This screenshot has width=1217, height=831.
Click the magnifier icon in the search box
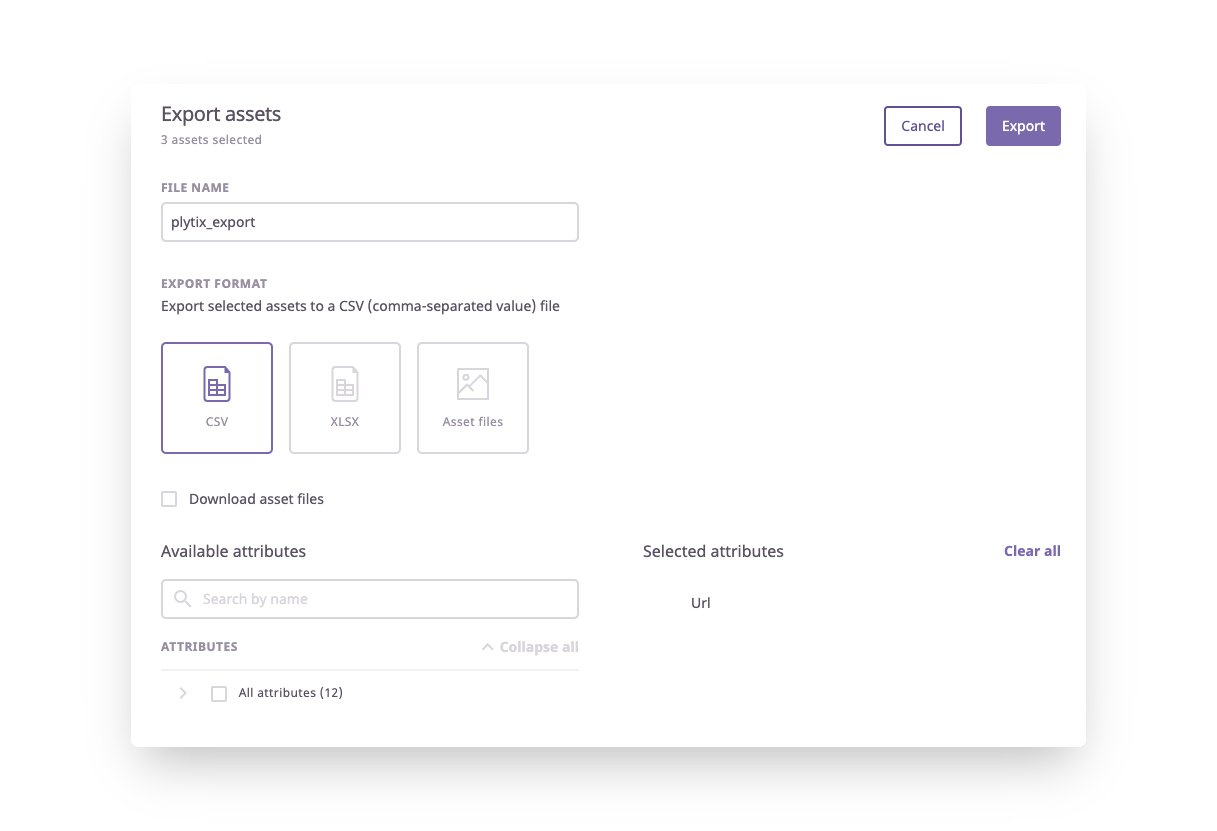(183, 598)
